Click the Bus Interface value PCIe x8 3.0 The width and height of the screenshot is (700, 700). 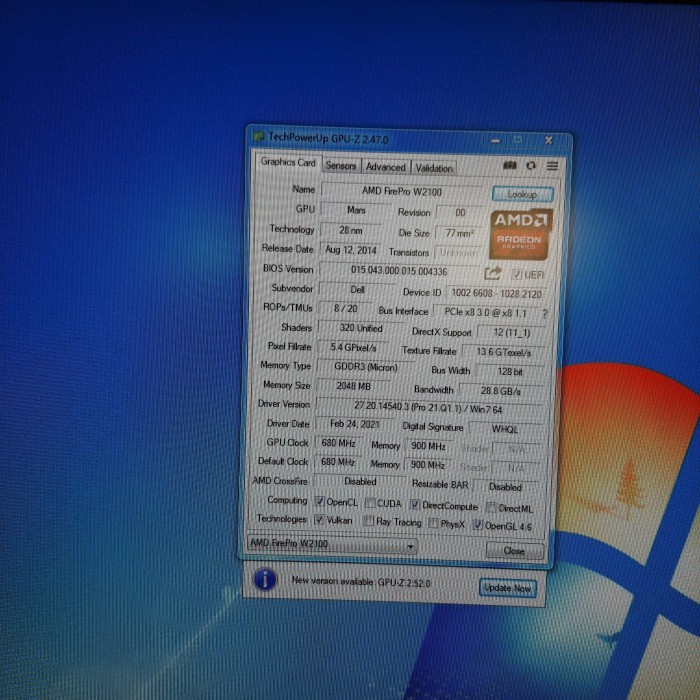coord(485,312)
